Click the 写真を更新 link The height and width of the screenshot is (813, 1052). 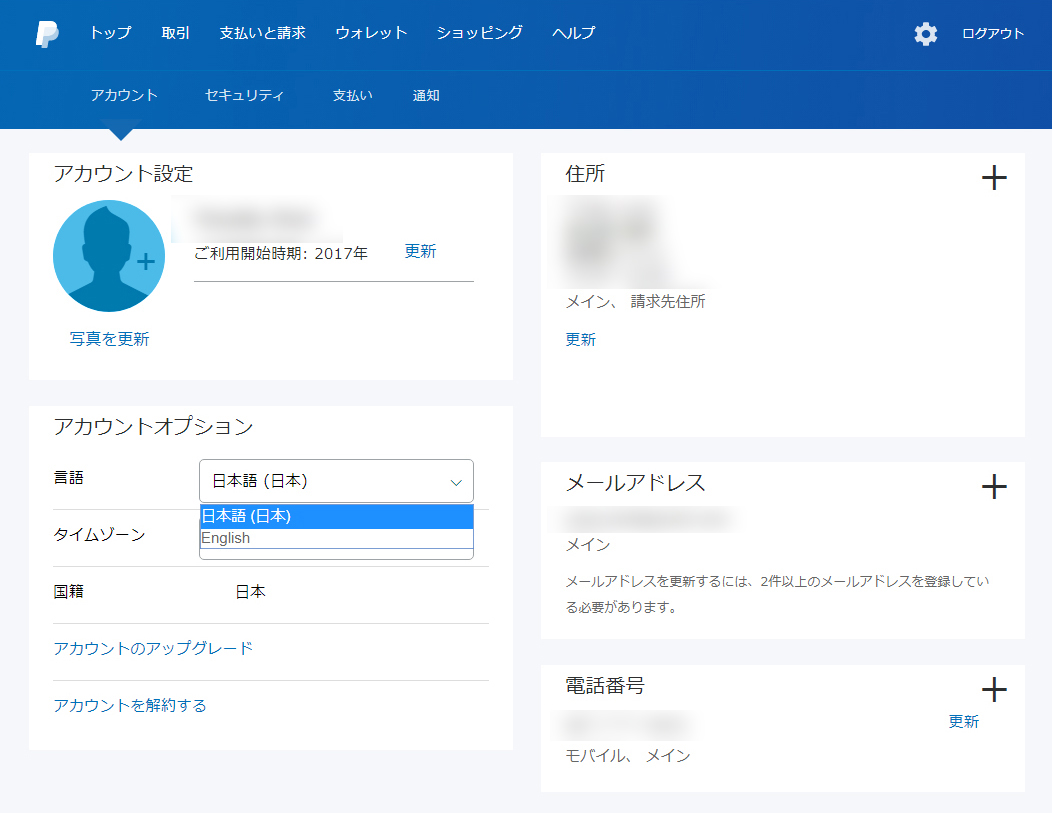pyautogui.click(x=109, y=339)
